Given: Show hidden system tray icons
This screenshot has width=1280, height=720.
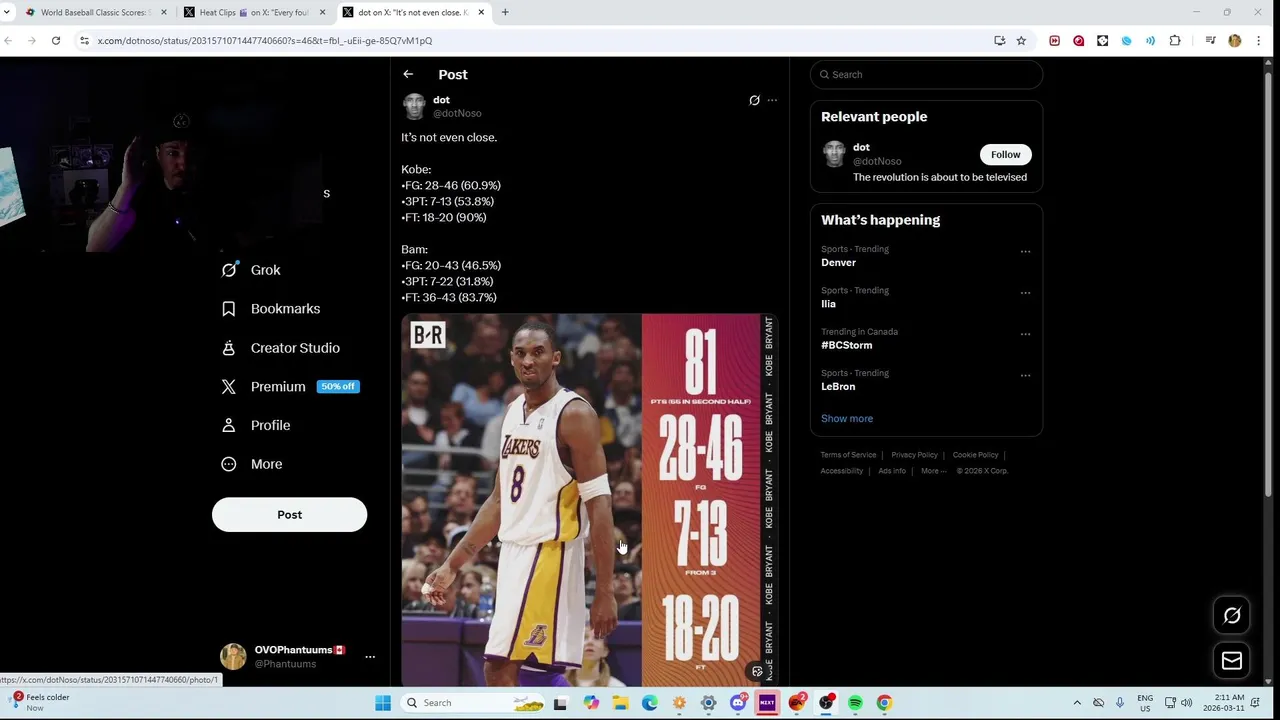Looking at the screenshot, I should click(1077, 703).
